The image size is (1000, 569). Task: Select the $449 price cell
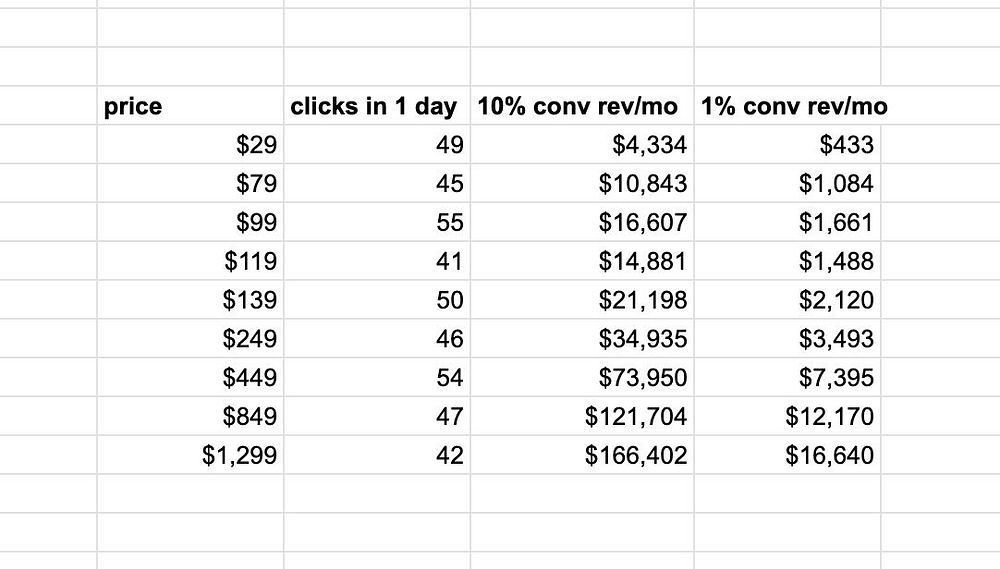pos(190,378)
